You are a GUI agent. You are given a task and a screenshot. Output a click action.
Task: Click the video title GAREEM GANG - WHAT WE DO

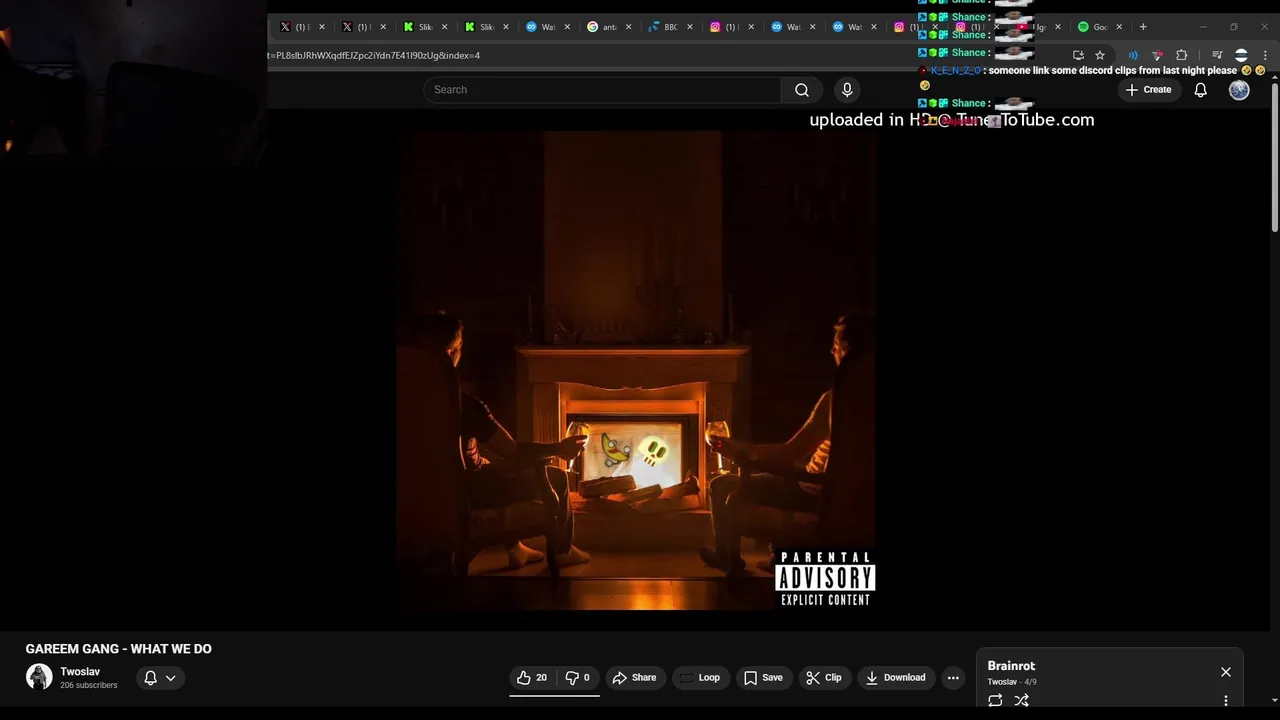coord(119,649)
